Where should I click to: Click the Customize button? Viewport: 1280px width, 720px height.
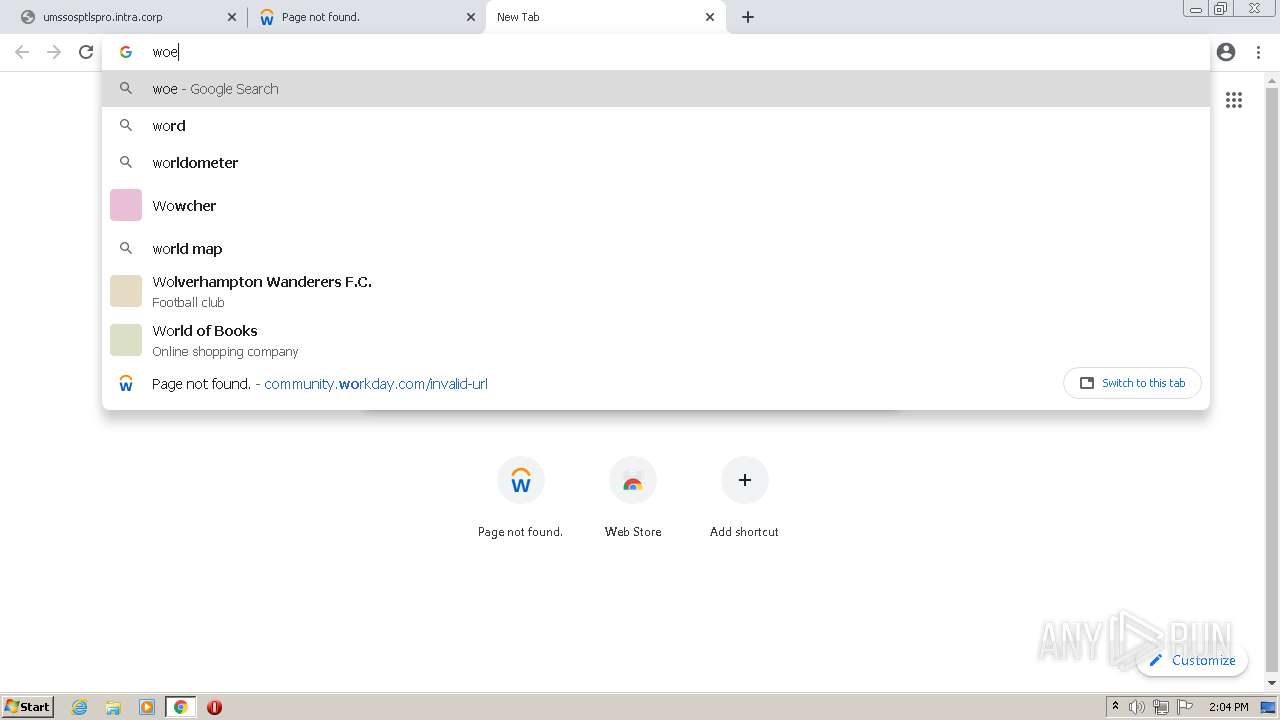click(x=1192, y=660)
